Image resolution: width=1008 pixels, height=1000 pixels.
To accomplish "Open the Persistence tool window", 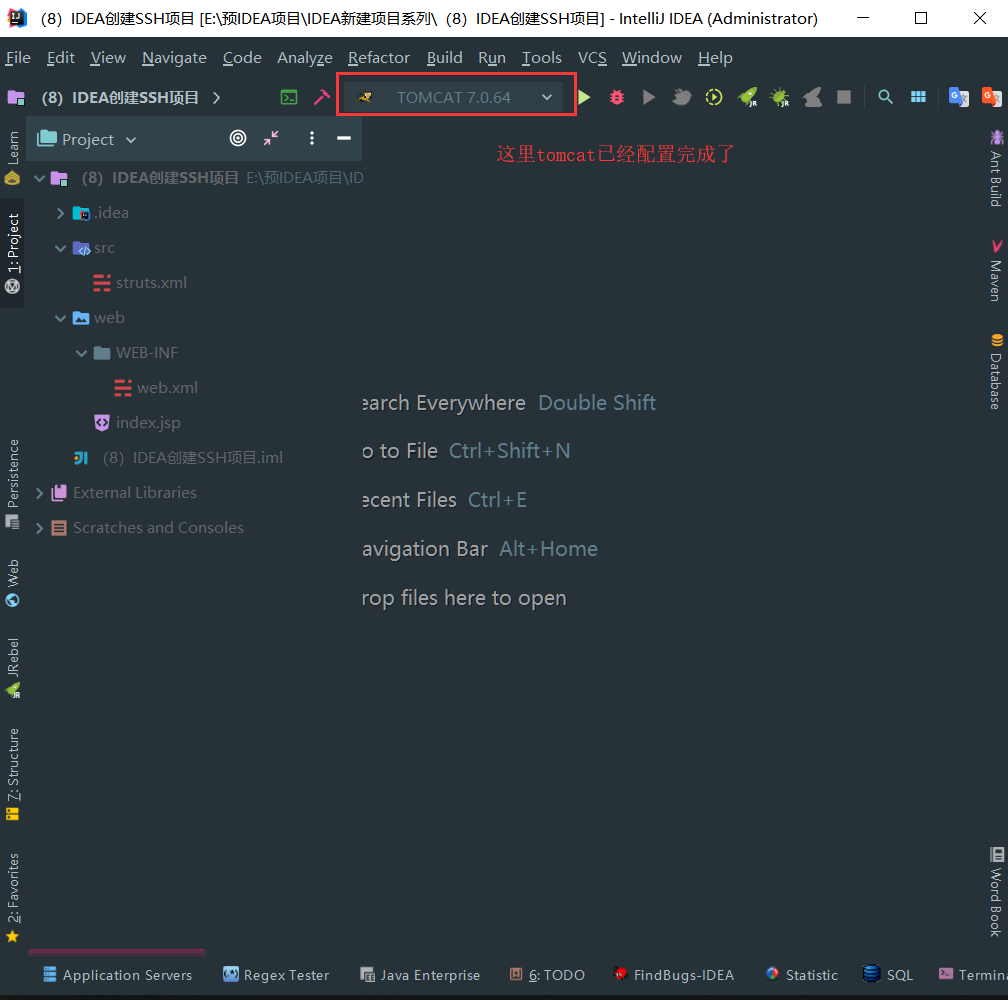I will coord(12,483).
